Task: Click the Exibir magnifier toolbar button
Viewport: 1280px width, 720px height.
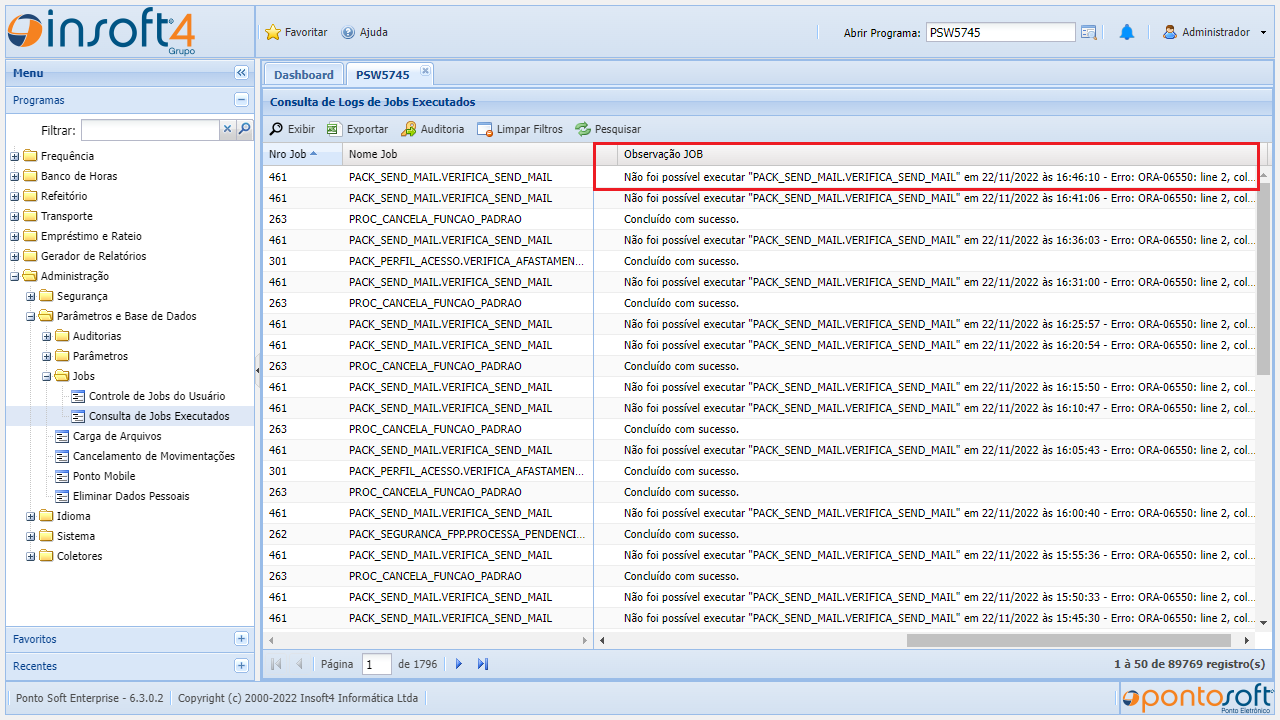Action: pyautogui.click(x=277, y=129)
